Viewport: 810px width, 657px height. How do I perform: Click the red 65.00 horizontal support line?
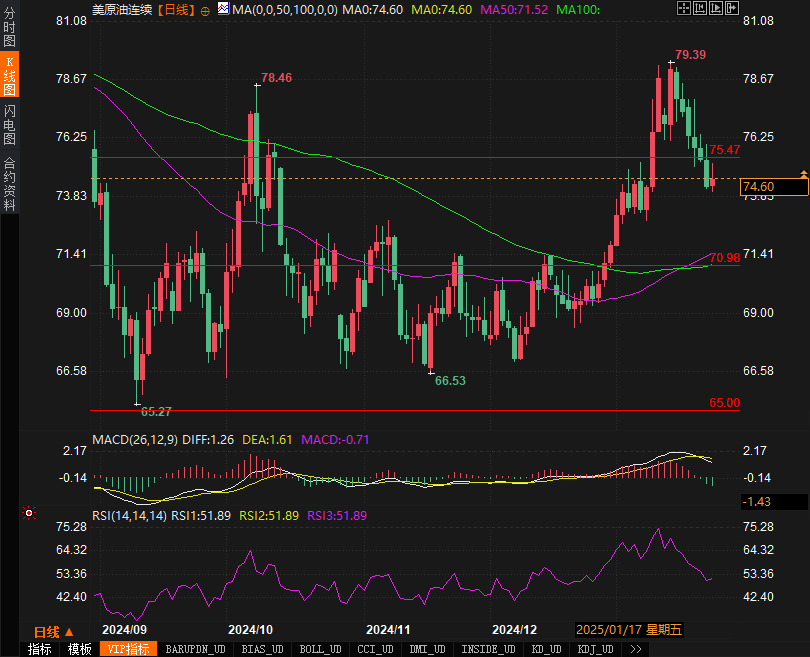400,410
